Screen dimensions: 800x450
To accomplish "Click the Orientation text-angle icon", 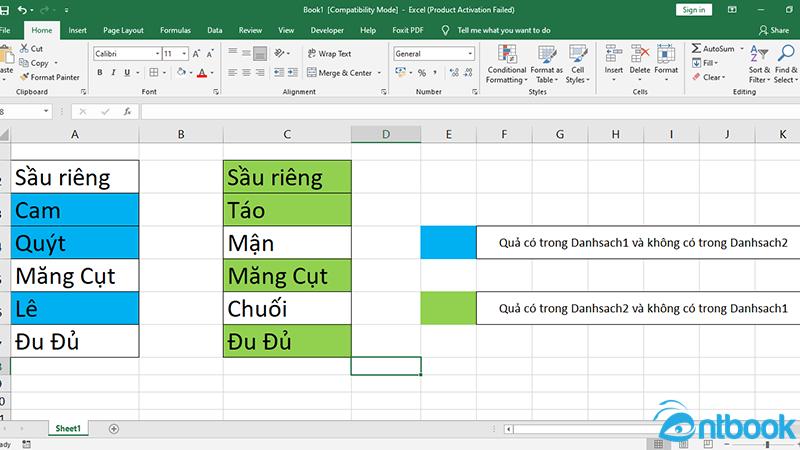I will 280,53.
